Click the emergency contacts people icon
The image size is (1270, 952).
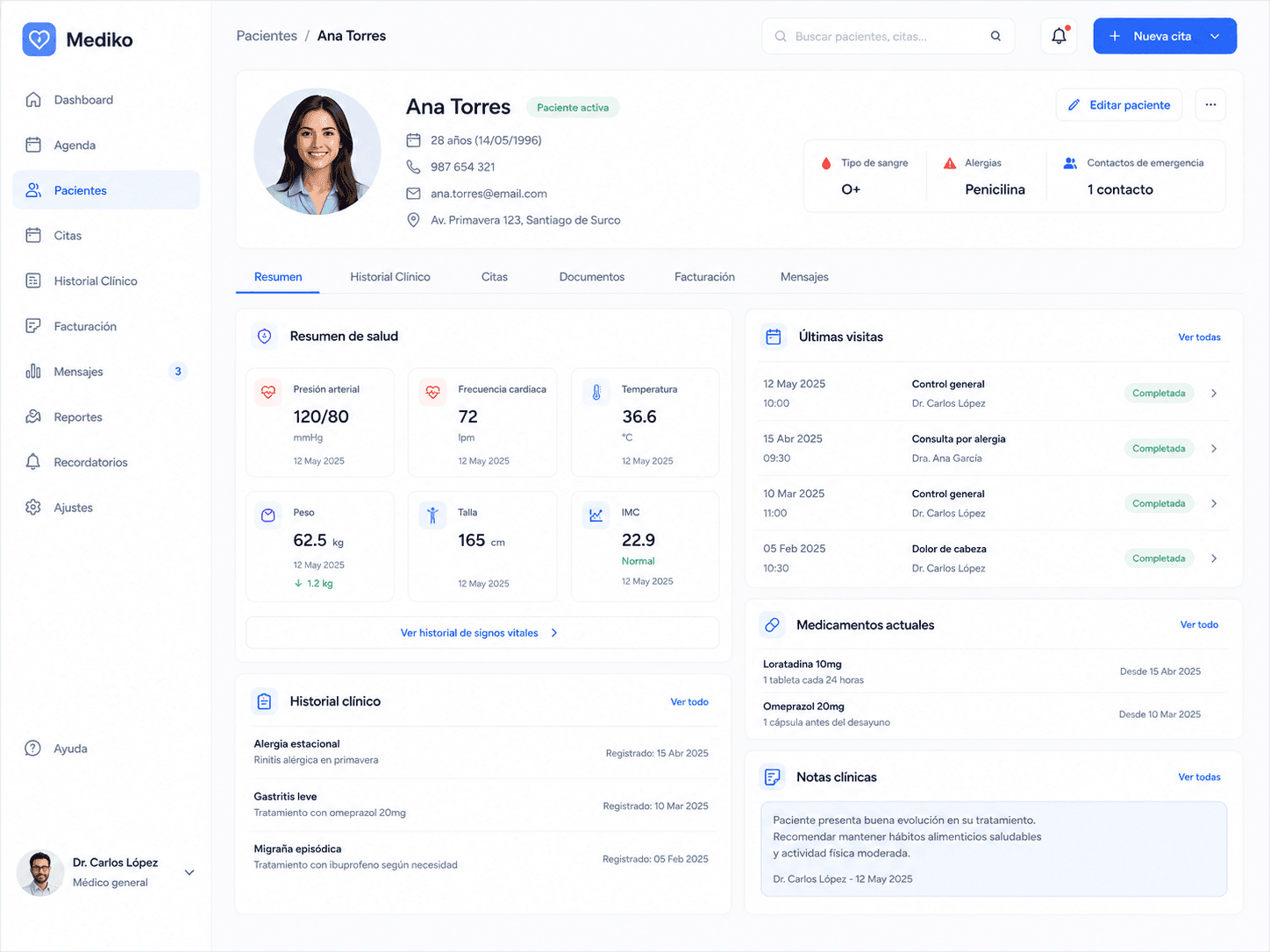[1070, 163]
